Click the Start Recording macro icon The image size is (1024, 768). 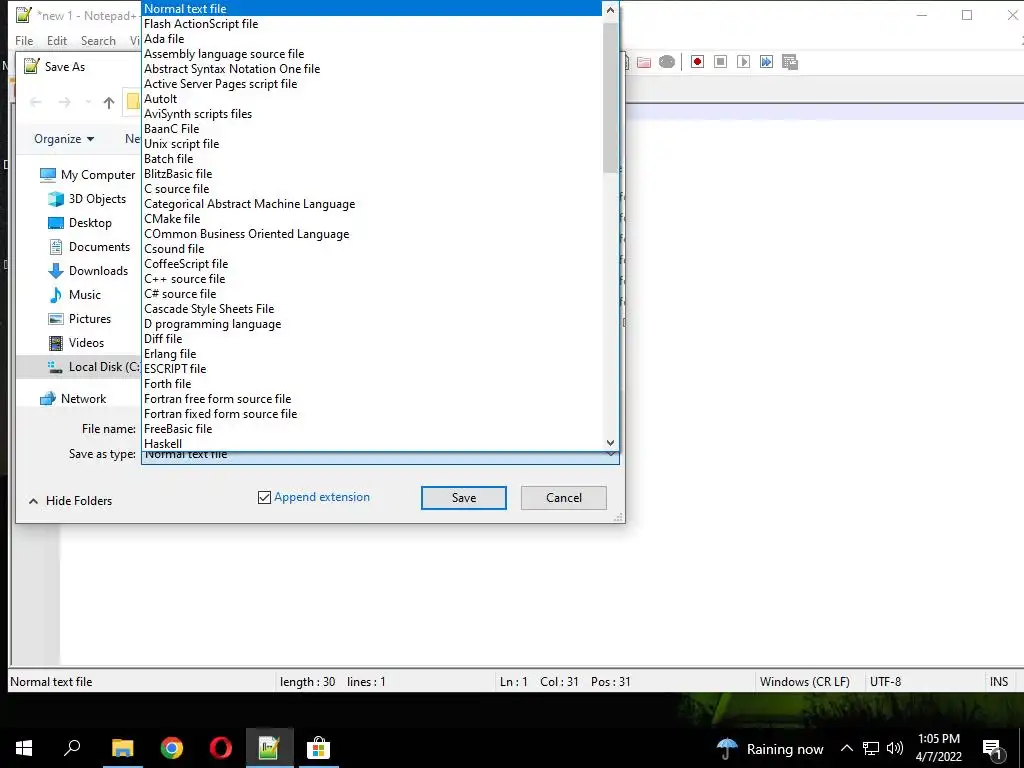coord(697,62)
